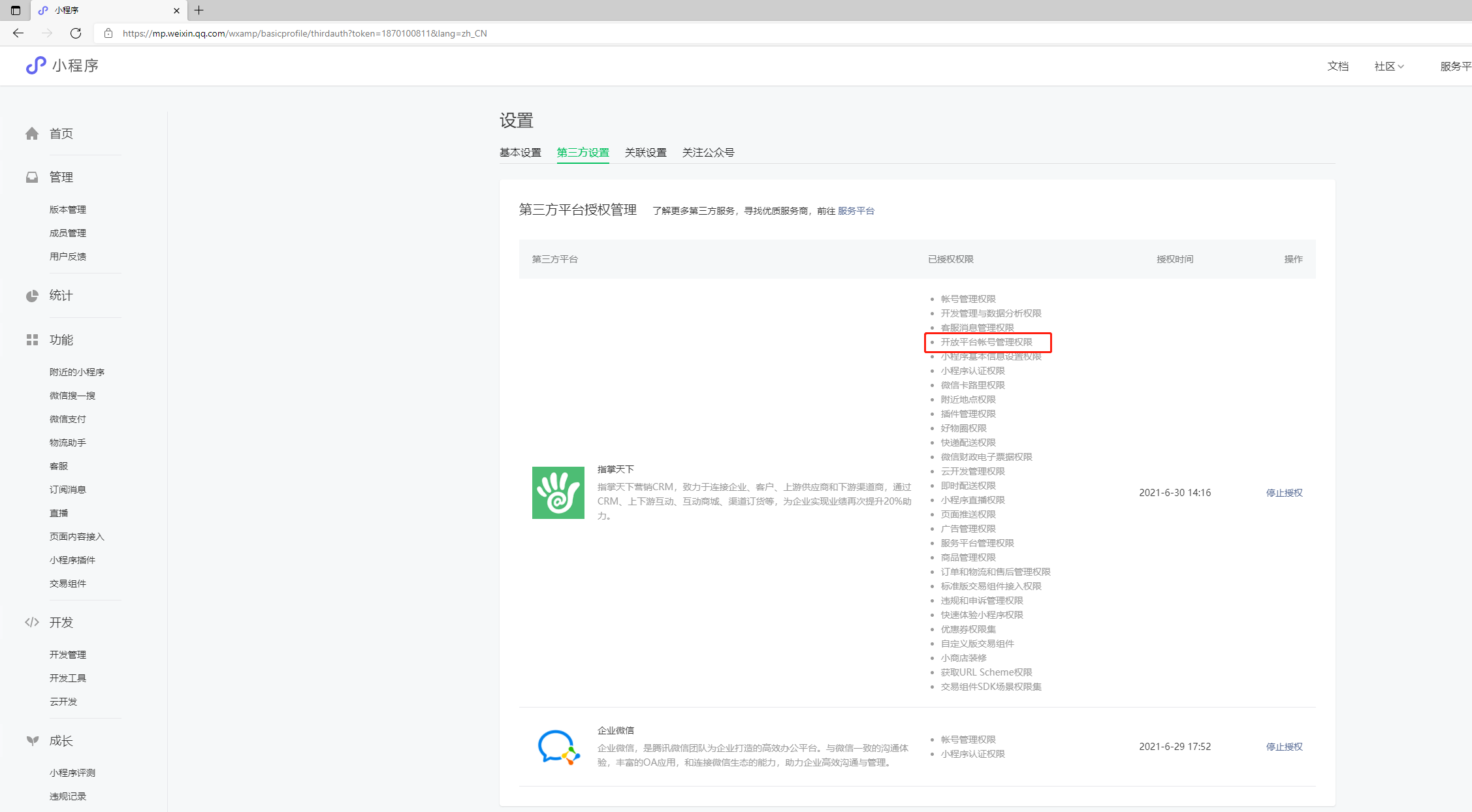
Task: Click the 成长 sprout icon
Action: pyautogui.click(x=32, y=740)
